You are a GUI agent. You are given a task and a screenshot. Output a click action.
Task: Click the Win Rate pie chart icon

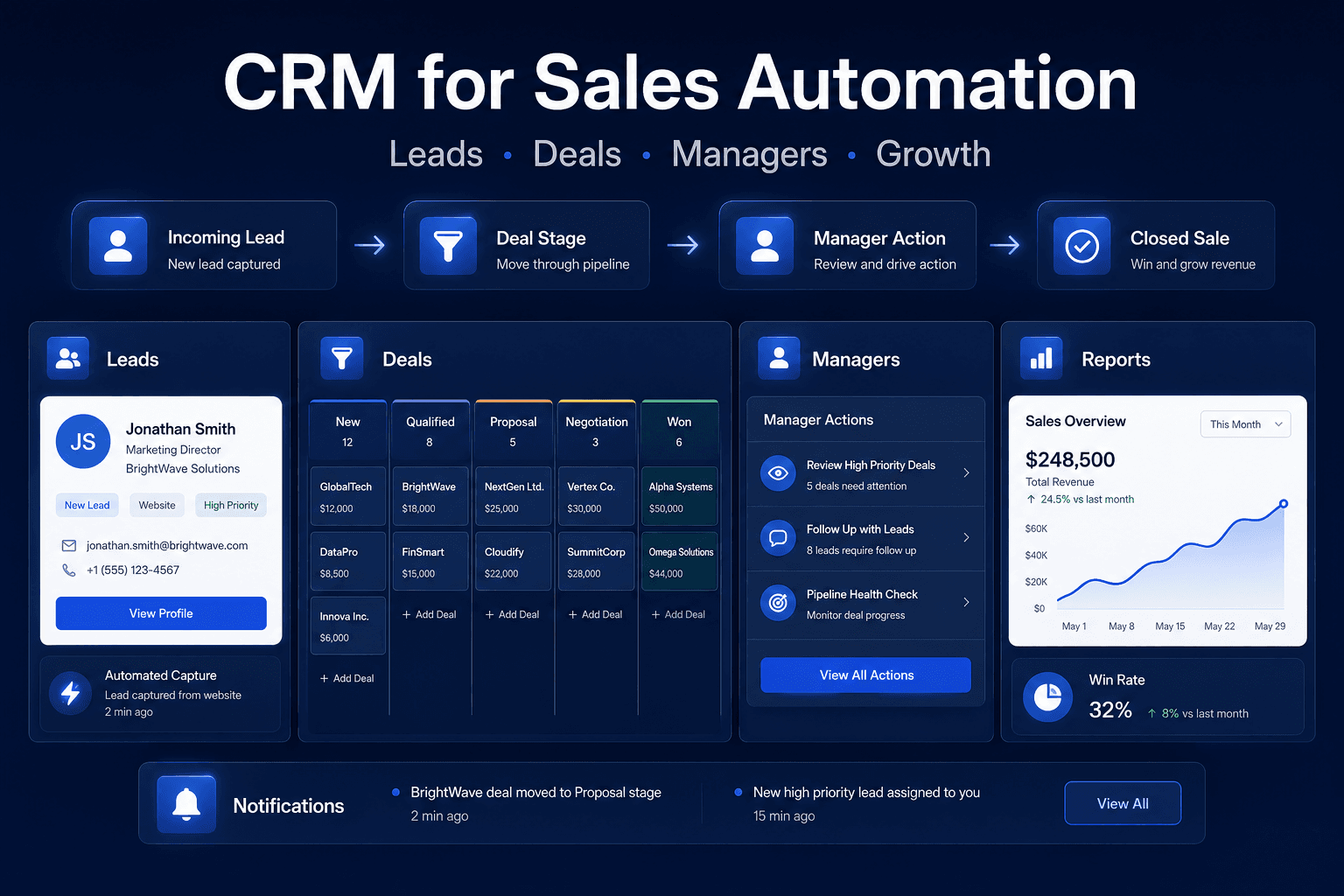click(x=1047, y=696)
